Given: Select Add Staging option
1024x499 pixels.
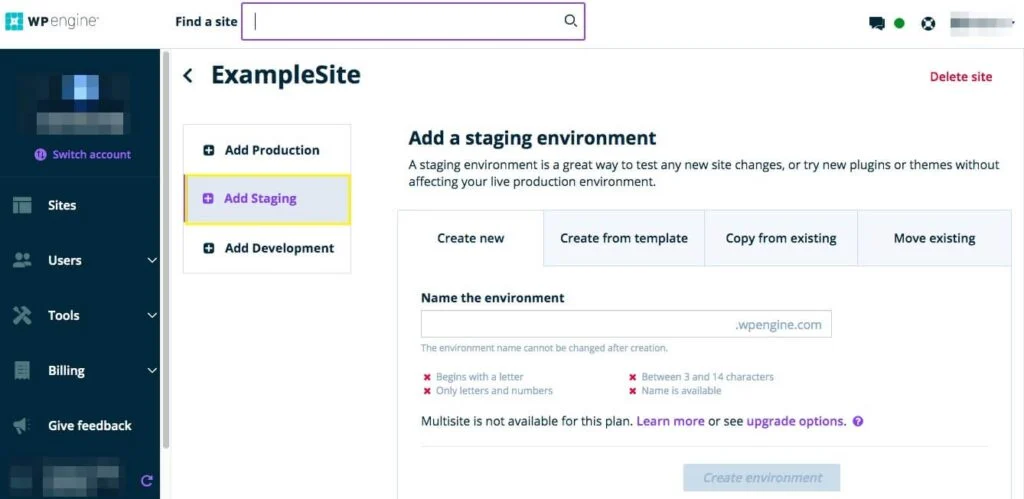Looking at the screenshot, I should (x=267, y=199).
